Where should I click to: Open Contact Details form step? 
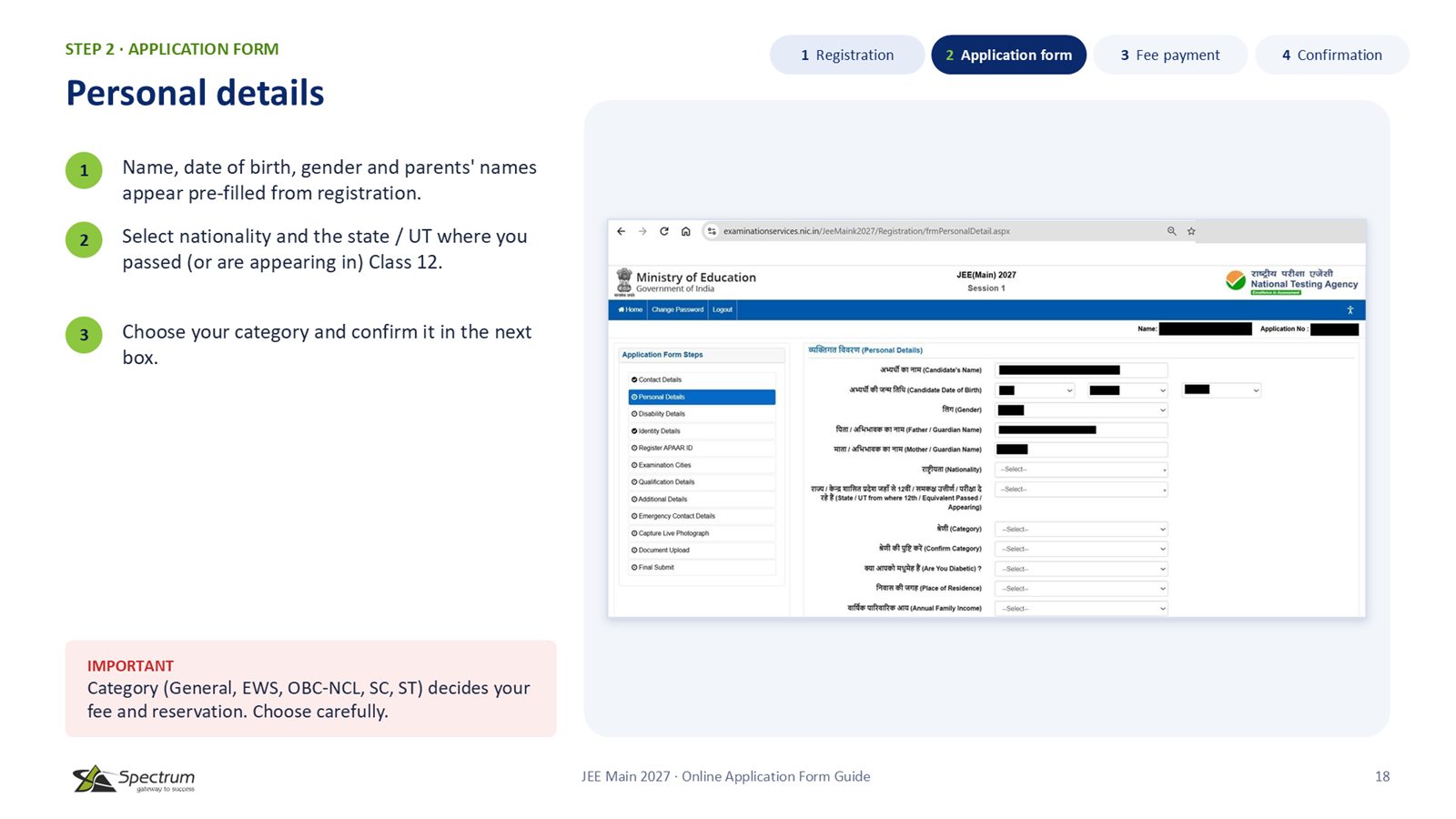(702, 379)
